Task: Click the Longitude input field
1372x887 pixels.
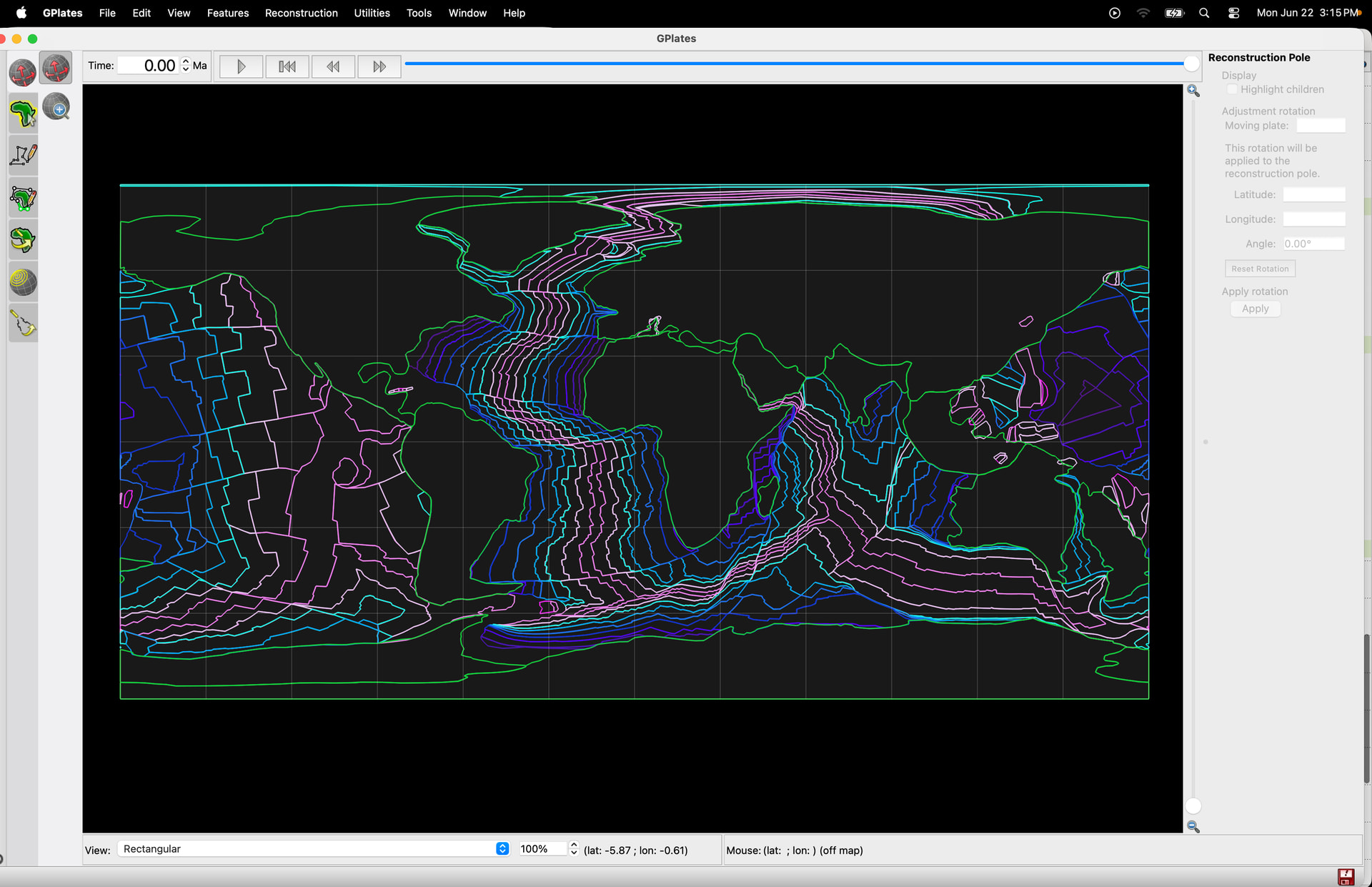Action: click(x=1313, y=219)
